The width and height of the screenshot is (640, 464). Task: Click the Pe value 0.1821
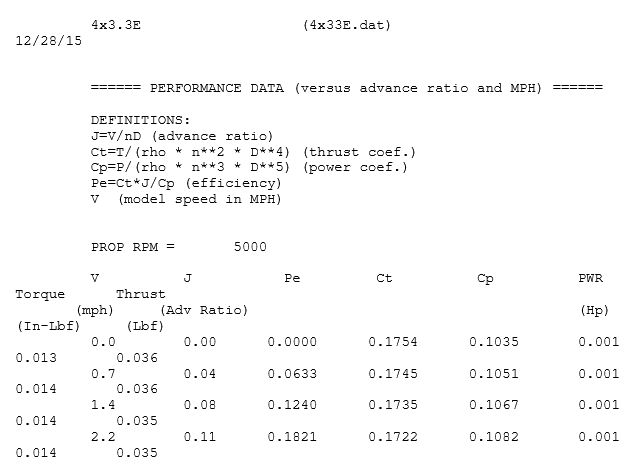[x=292, y=437]
